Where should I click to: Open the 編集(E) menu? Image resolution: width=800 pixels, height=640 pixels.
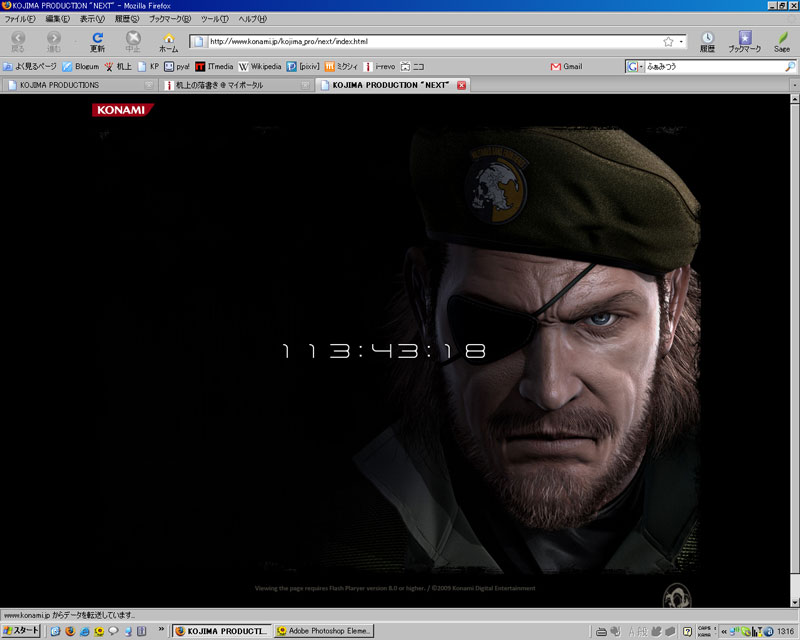tap(57, 19)
